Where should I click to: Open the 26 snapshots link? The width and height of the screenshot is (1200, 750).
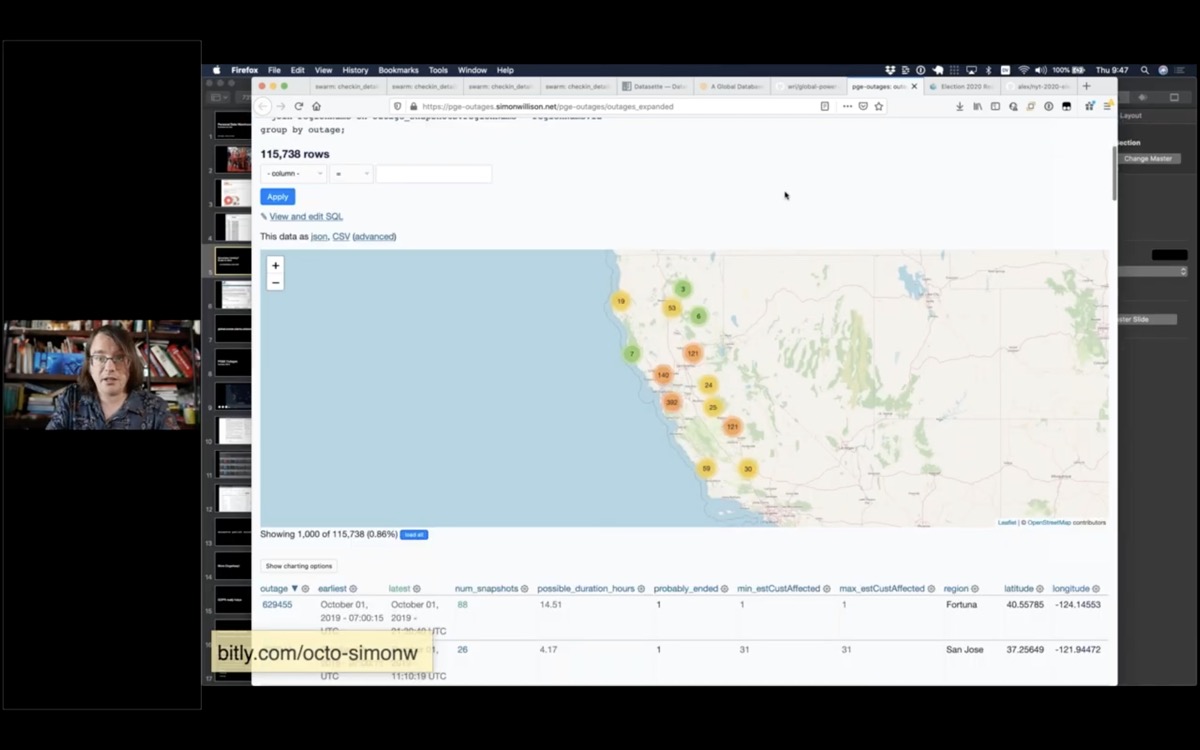pos(462,650)
